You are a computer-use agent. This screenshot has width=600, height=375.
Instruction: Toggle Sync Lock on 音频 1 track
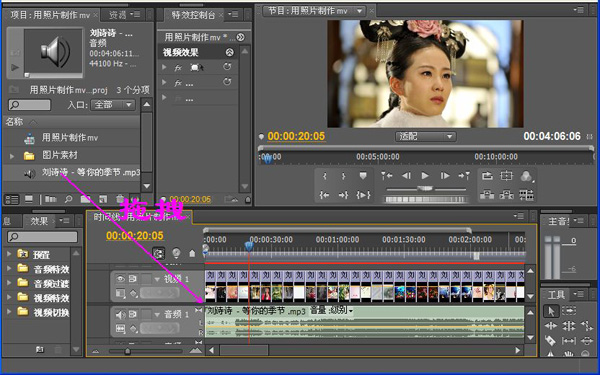click(133, 315)
